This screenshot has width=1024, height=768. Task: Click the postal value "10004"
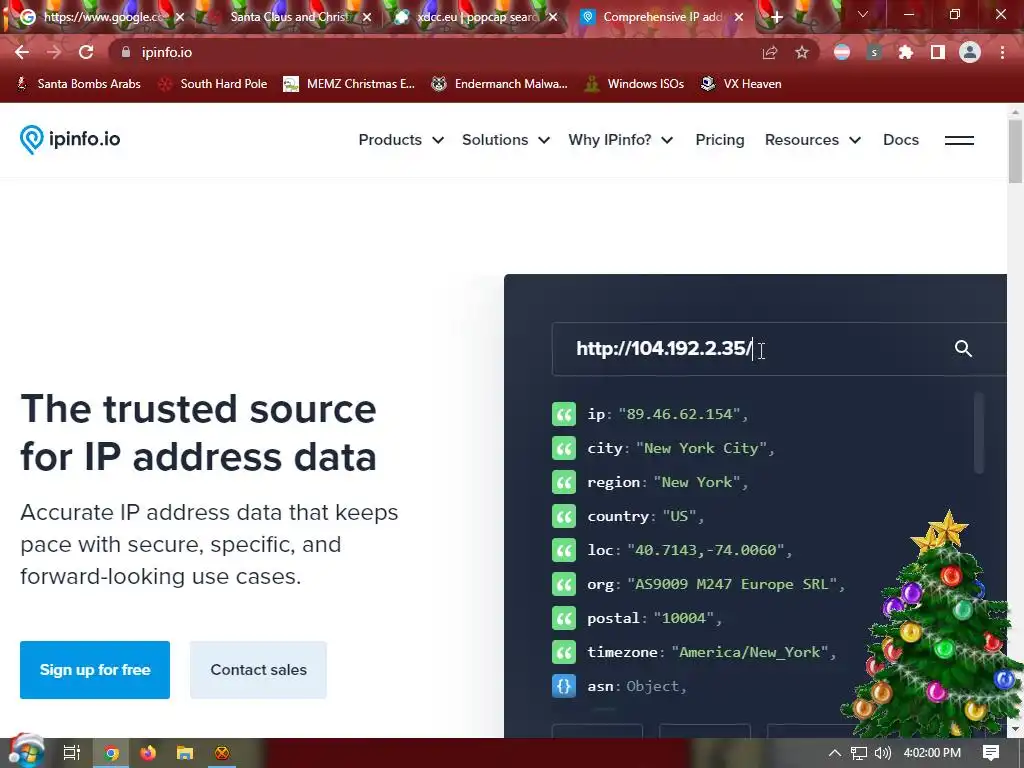point(684,618)
